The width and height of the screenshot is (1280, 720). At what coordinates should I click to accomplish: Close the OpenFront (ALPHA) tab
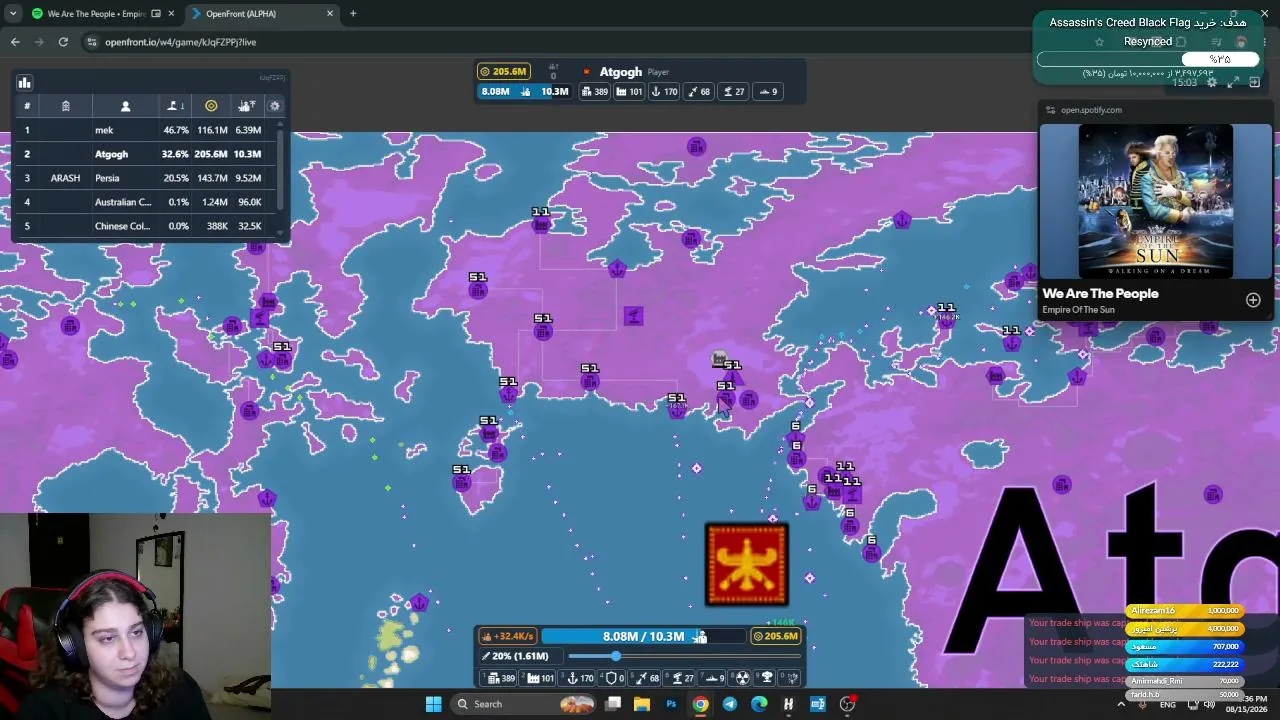pos(330,14)
